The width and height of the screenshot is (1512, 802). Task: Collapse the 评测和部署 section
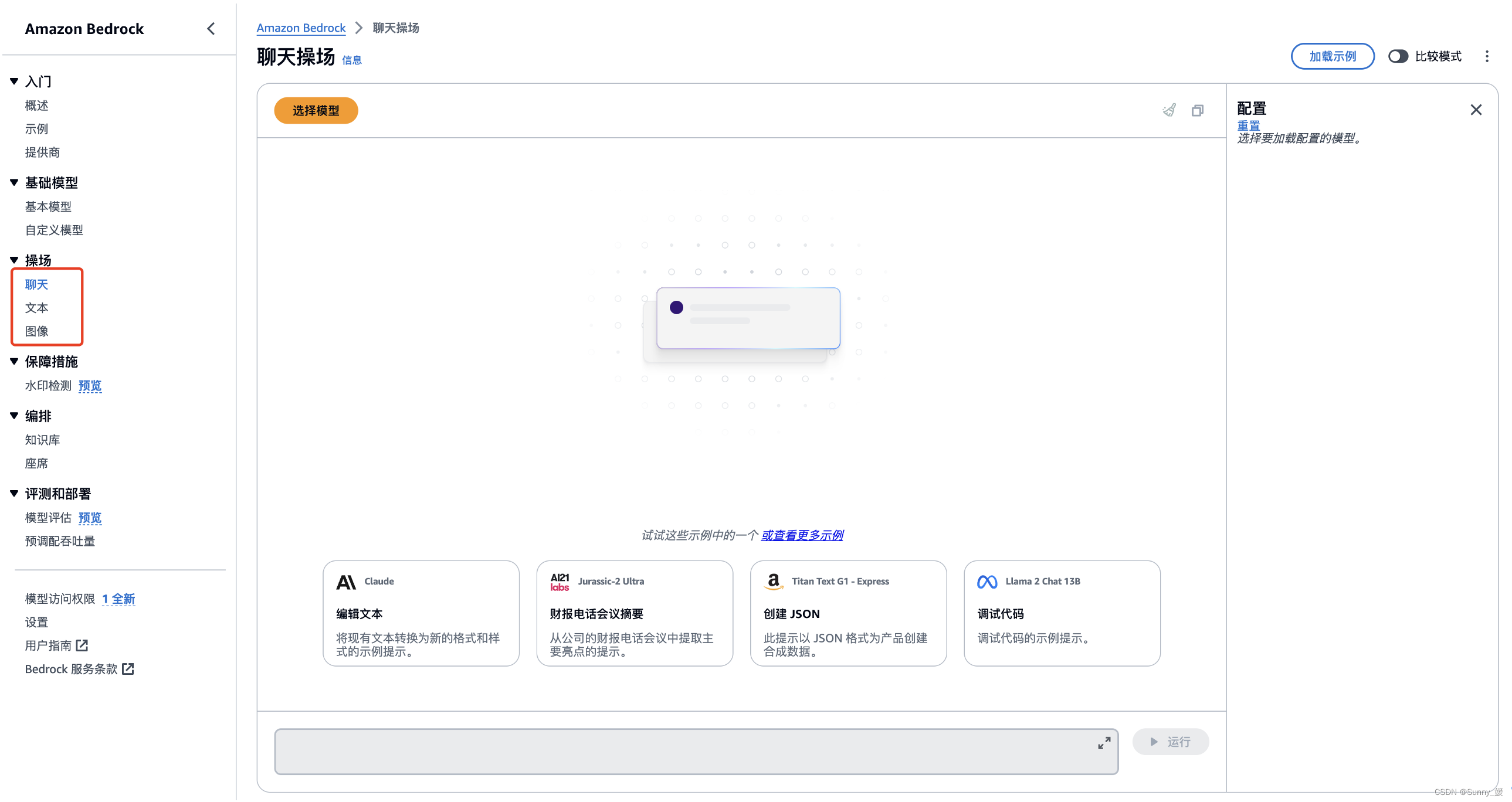tap(14, 494)
